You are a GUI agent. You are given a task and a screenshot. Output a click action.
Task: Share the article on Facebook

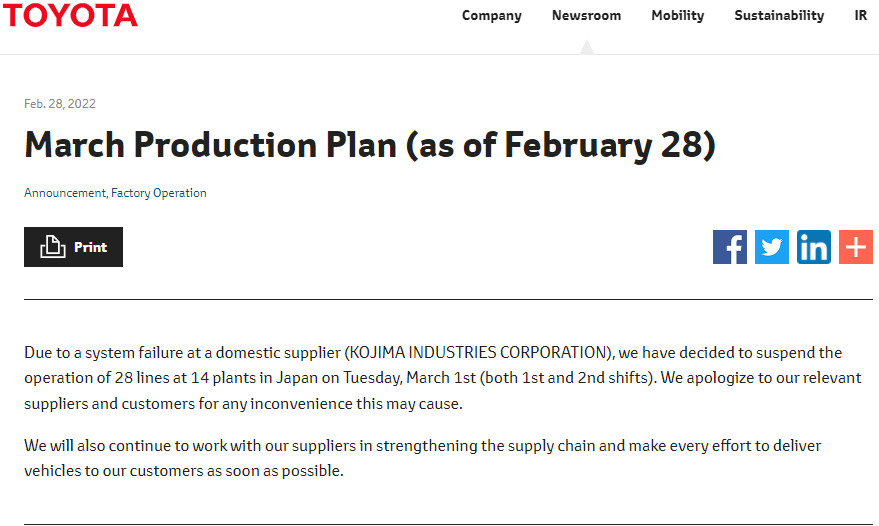pos(730,247)
